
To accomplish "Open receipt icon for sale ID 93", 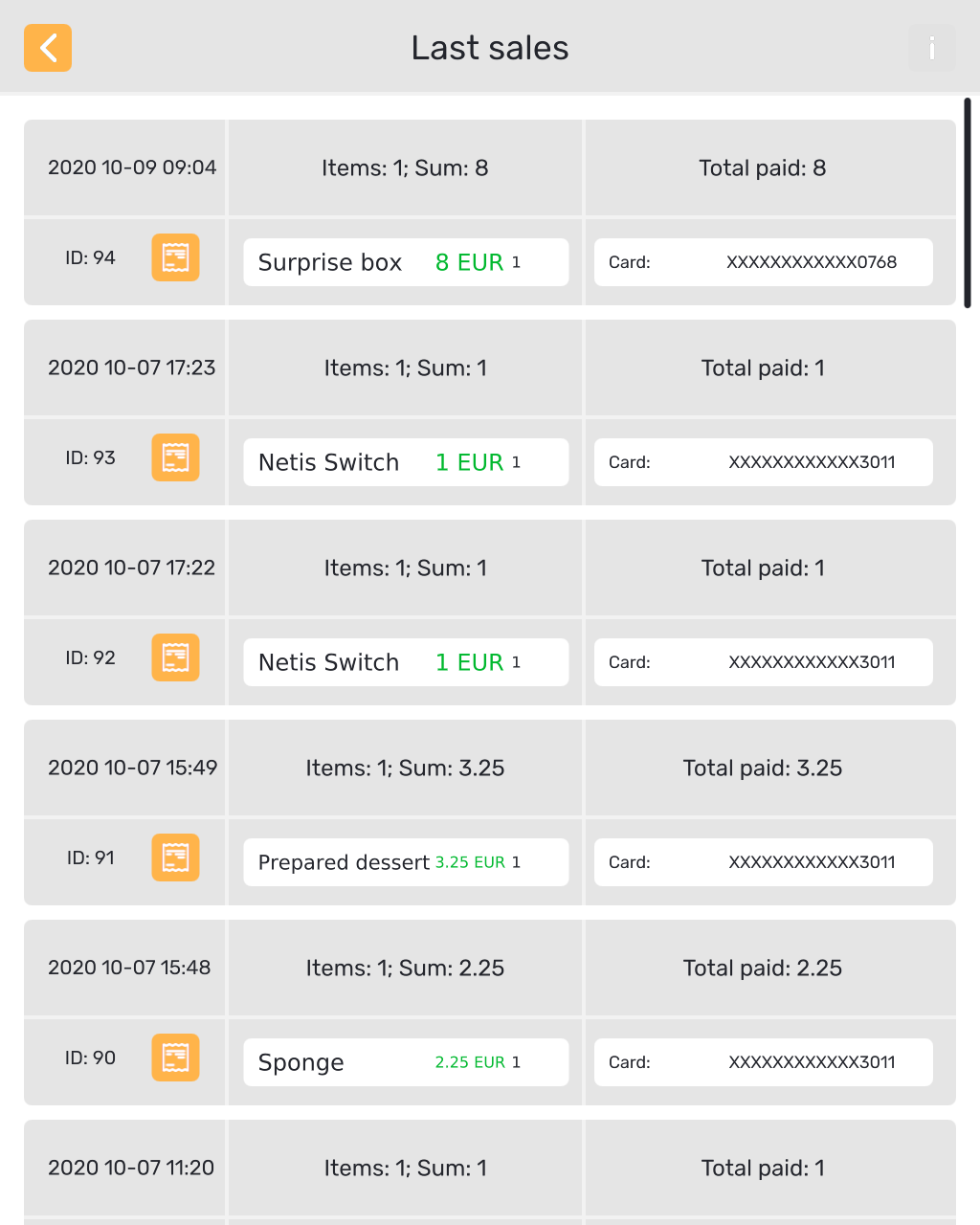I will (175, 457).
